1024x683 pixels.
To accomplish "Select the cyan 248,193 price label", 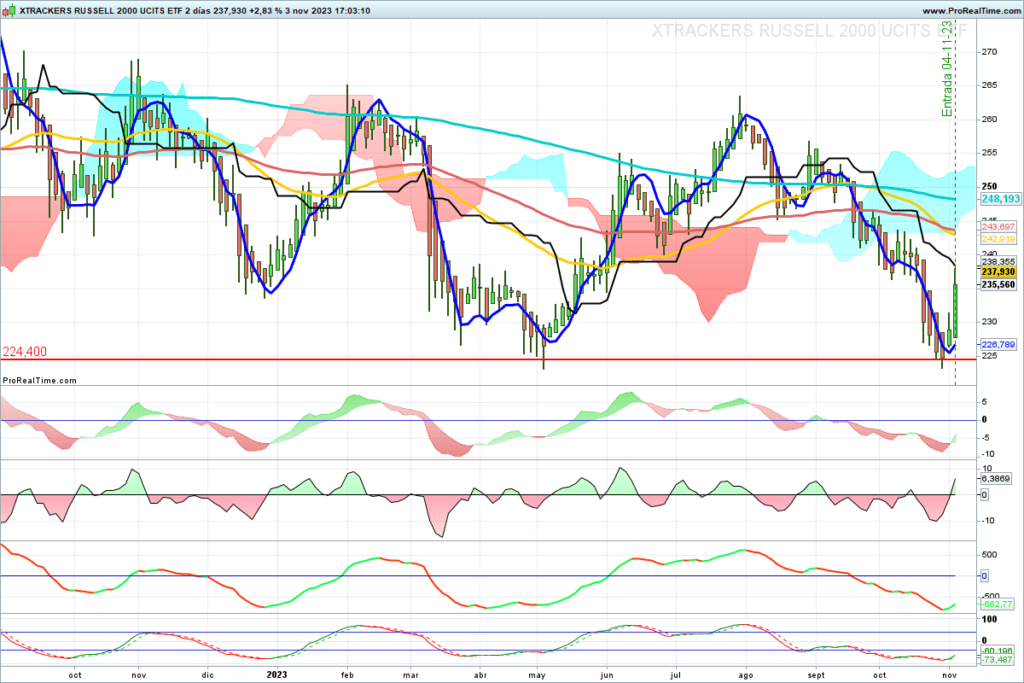I will 1000,199.
